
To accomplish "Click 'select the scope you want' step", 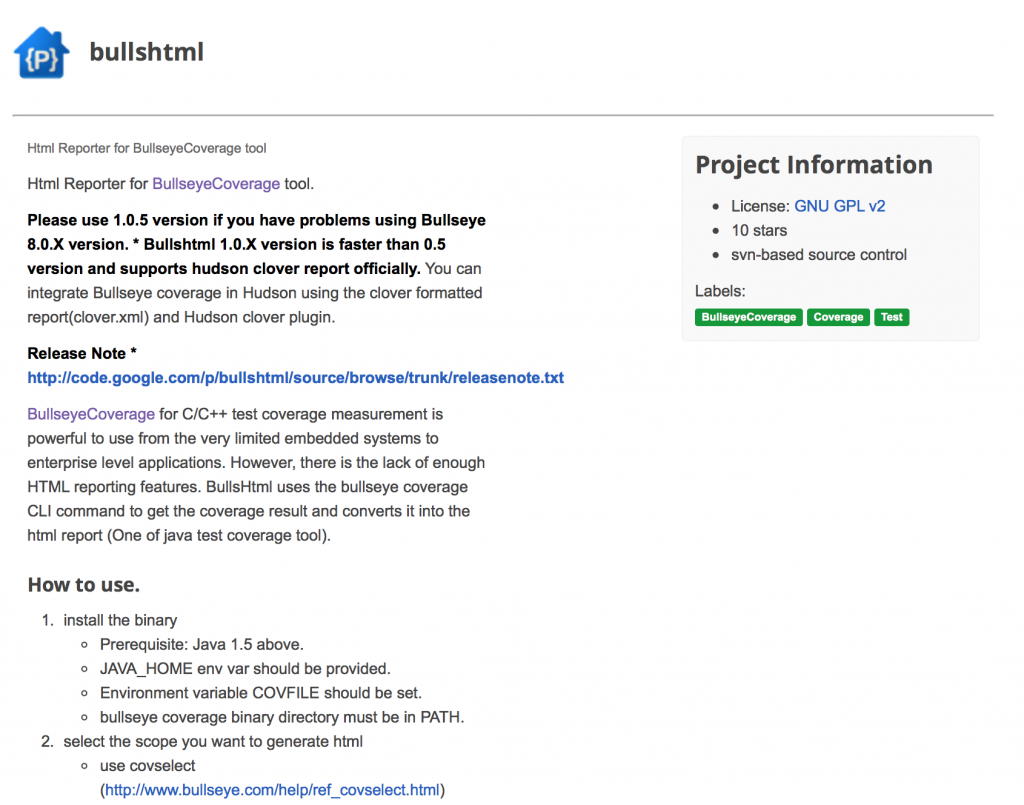I will point(213,742).
